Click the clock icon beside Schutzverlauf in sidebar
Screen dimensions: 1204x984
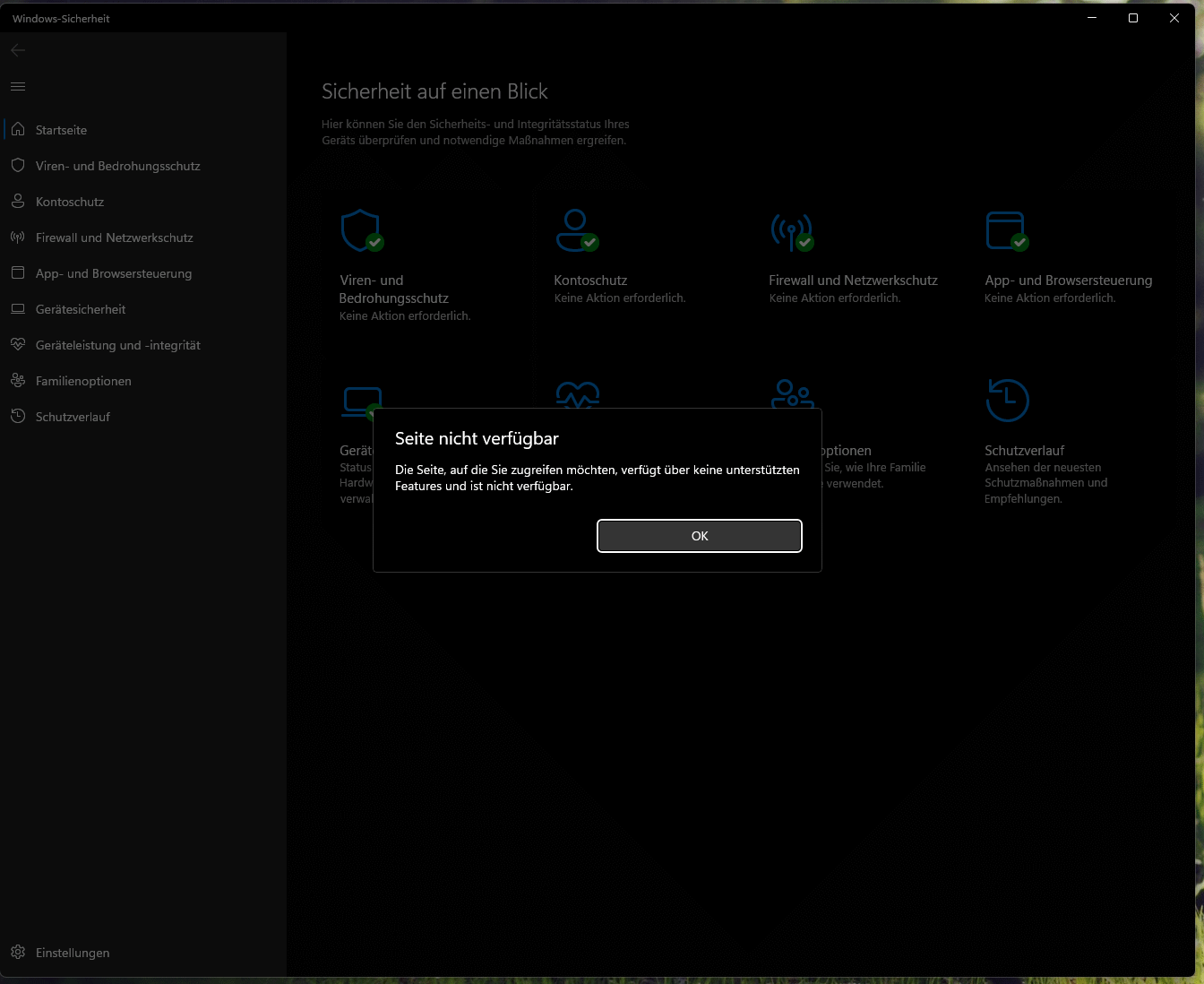[x=18, y=417]
